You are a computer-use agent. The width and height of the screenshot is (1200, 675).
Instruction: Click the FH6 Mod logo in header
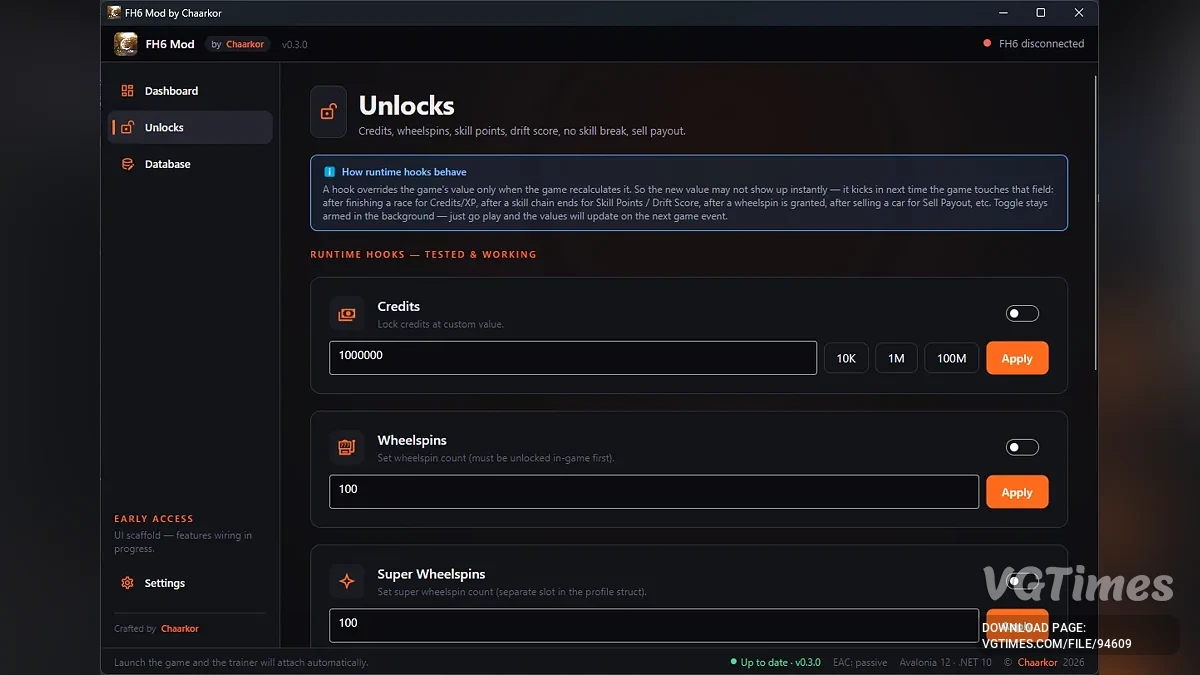point(126,44)
